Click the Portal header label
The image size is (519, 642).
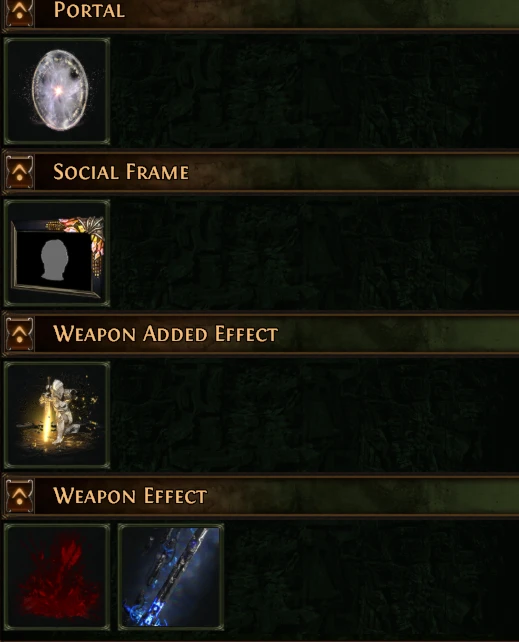coord(89,10)
